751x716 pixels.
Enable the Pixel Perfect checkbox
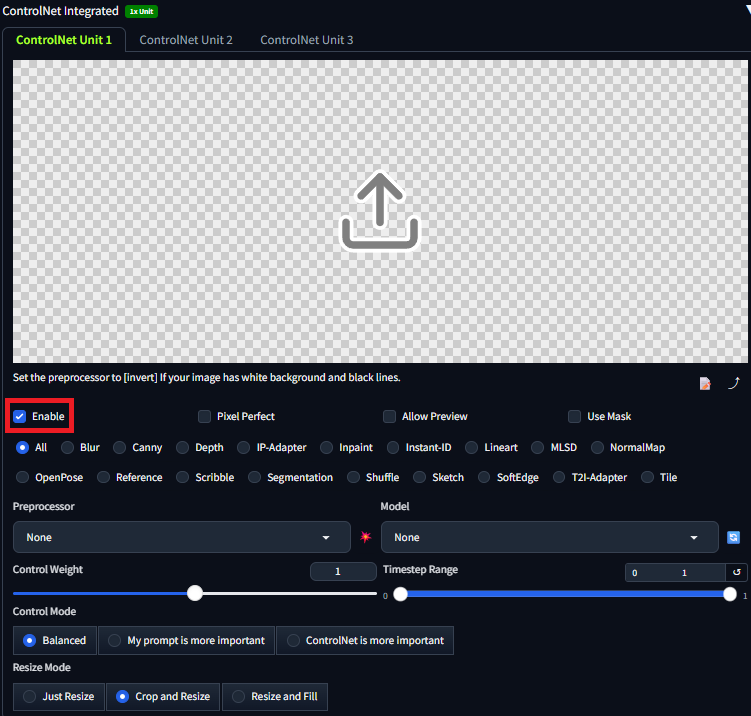(x=204, y=416)
